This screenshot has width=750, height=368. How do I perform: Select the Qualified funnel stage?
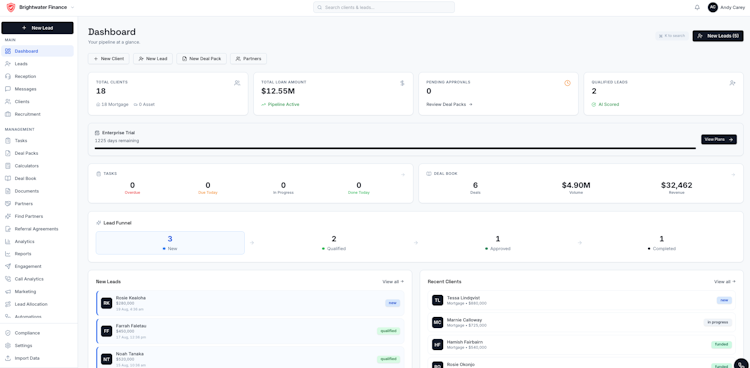(334, 243)
